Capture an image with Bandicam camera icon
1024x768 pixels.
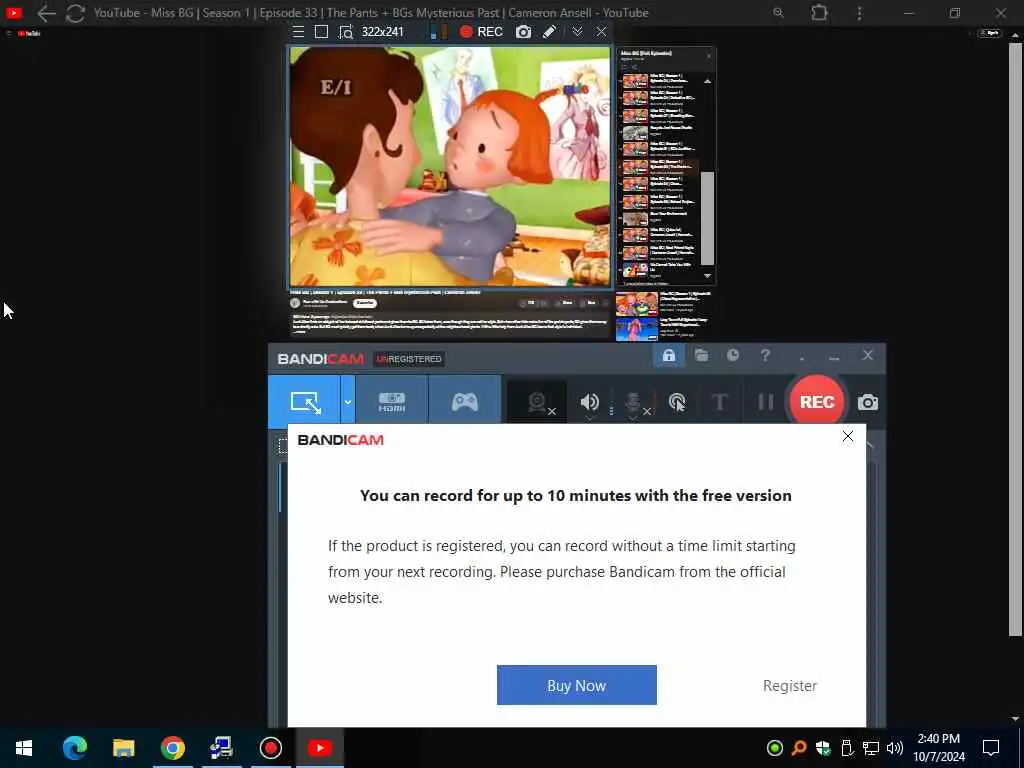[x=867, y=402]
